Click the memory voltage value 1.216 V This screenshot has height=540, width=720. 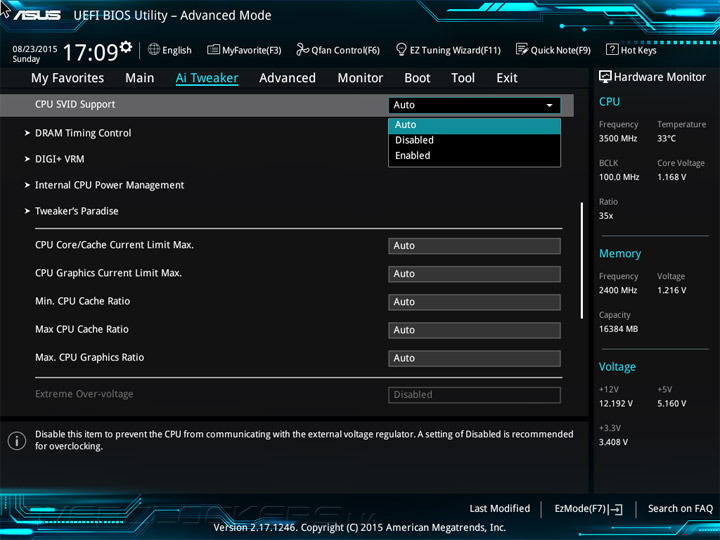[672, 290]
